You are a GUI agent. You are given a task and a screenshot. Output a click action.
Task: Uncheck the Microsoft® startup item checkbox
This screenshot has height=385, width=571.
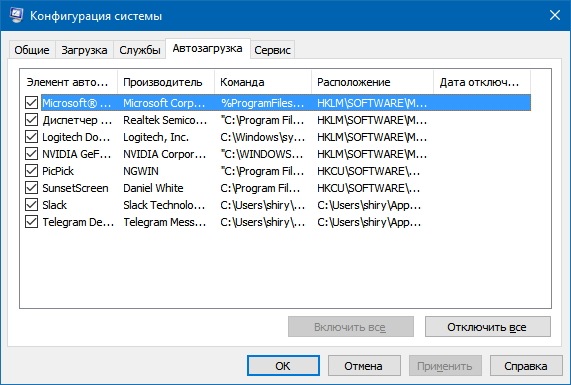[x=31, y=103]
